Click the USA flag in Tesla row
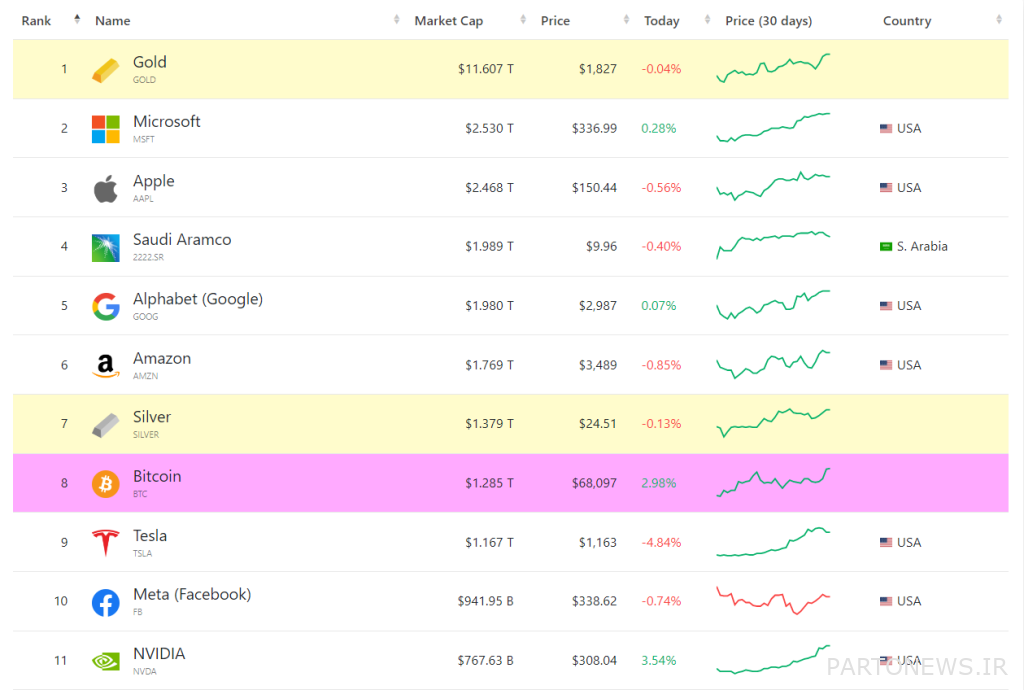The height and width of the screenshot is (690, 1024). click(886, 542)
